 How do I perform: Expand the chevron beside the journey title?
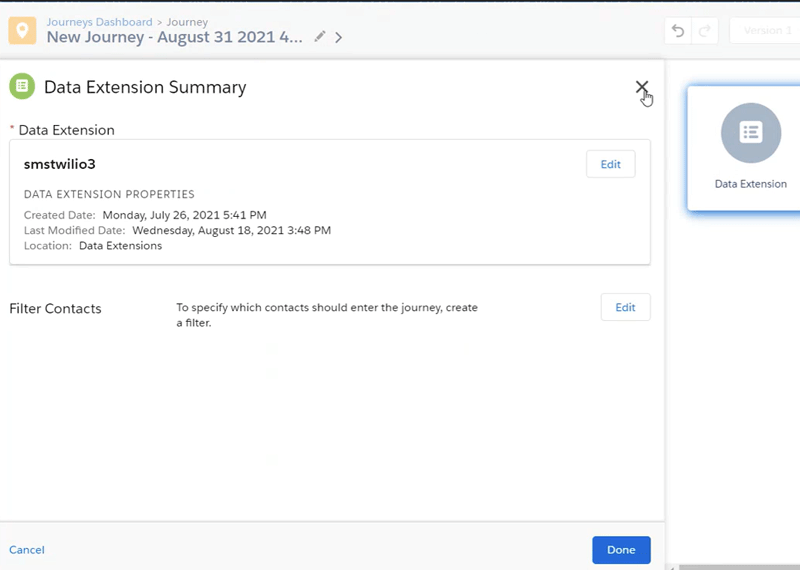(x=339, y=38)
